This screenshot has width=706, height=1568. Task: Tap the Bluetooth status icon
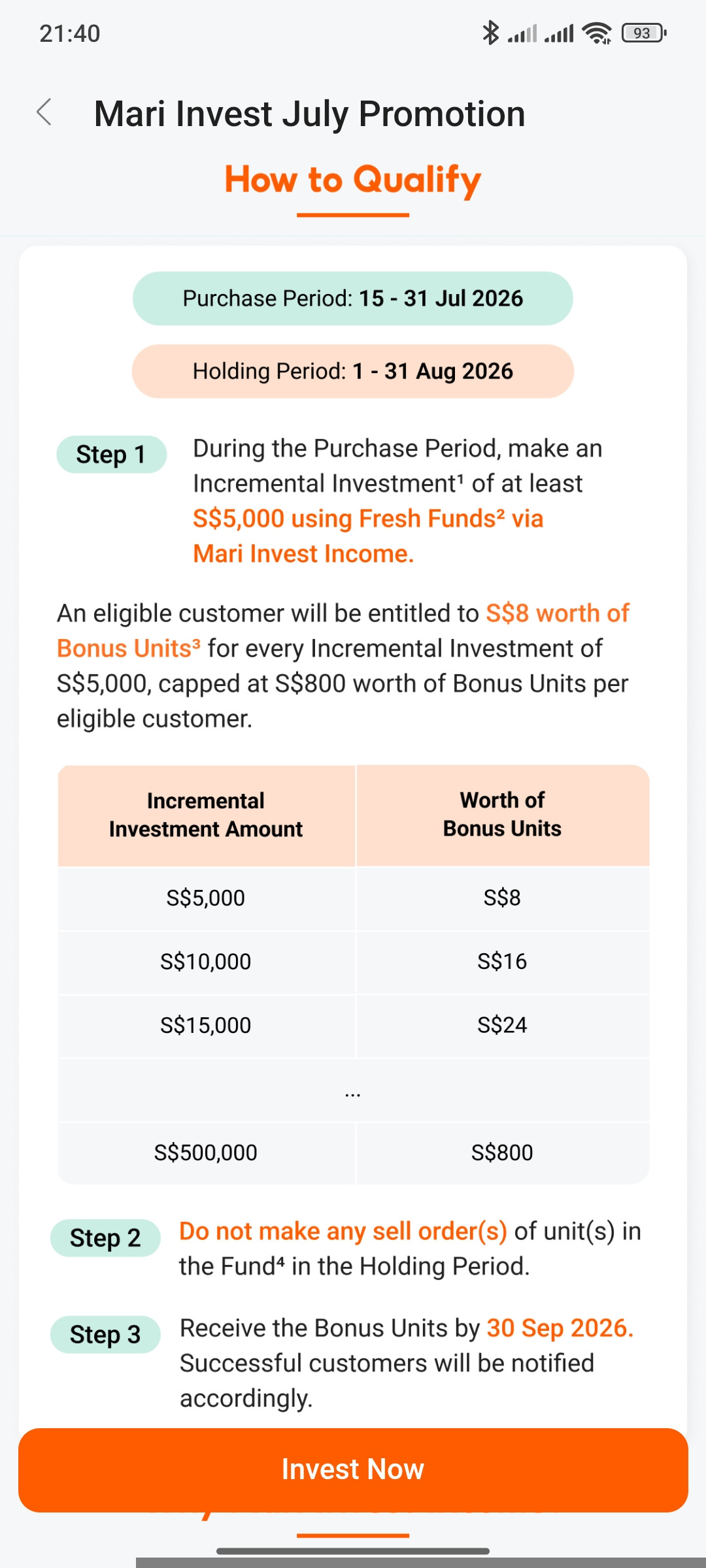point(490,32)
